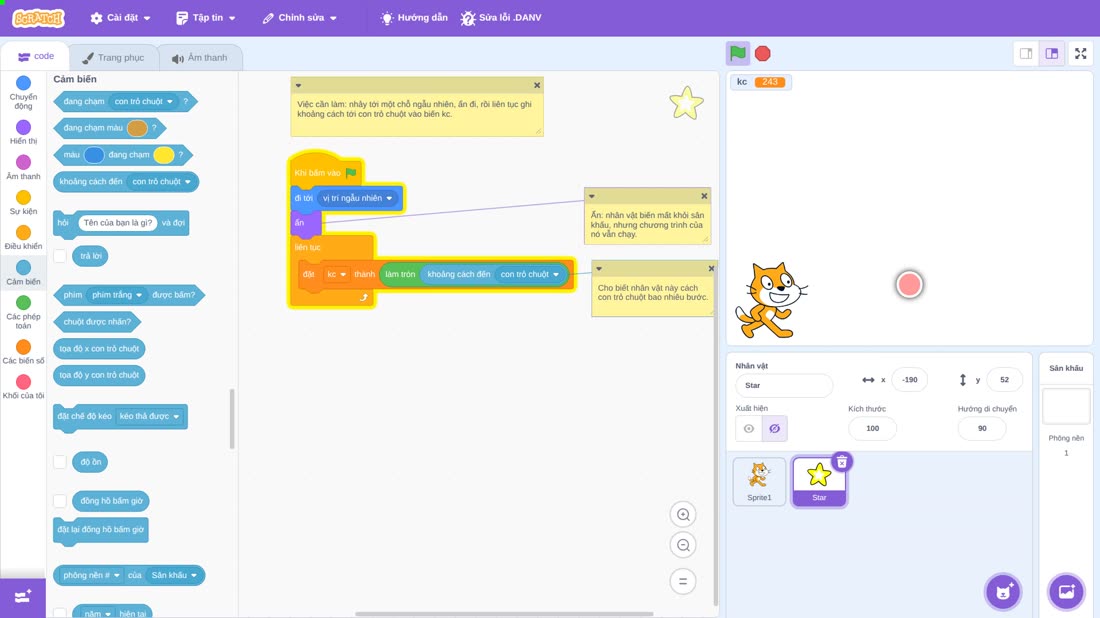Select the Khối của tôi block category
The height and width of the screenshot is (618, 1100).
(23, 387)
